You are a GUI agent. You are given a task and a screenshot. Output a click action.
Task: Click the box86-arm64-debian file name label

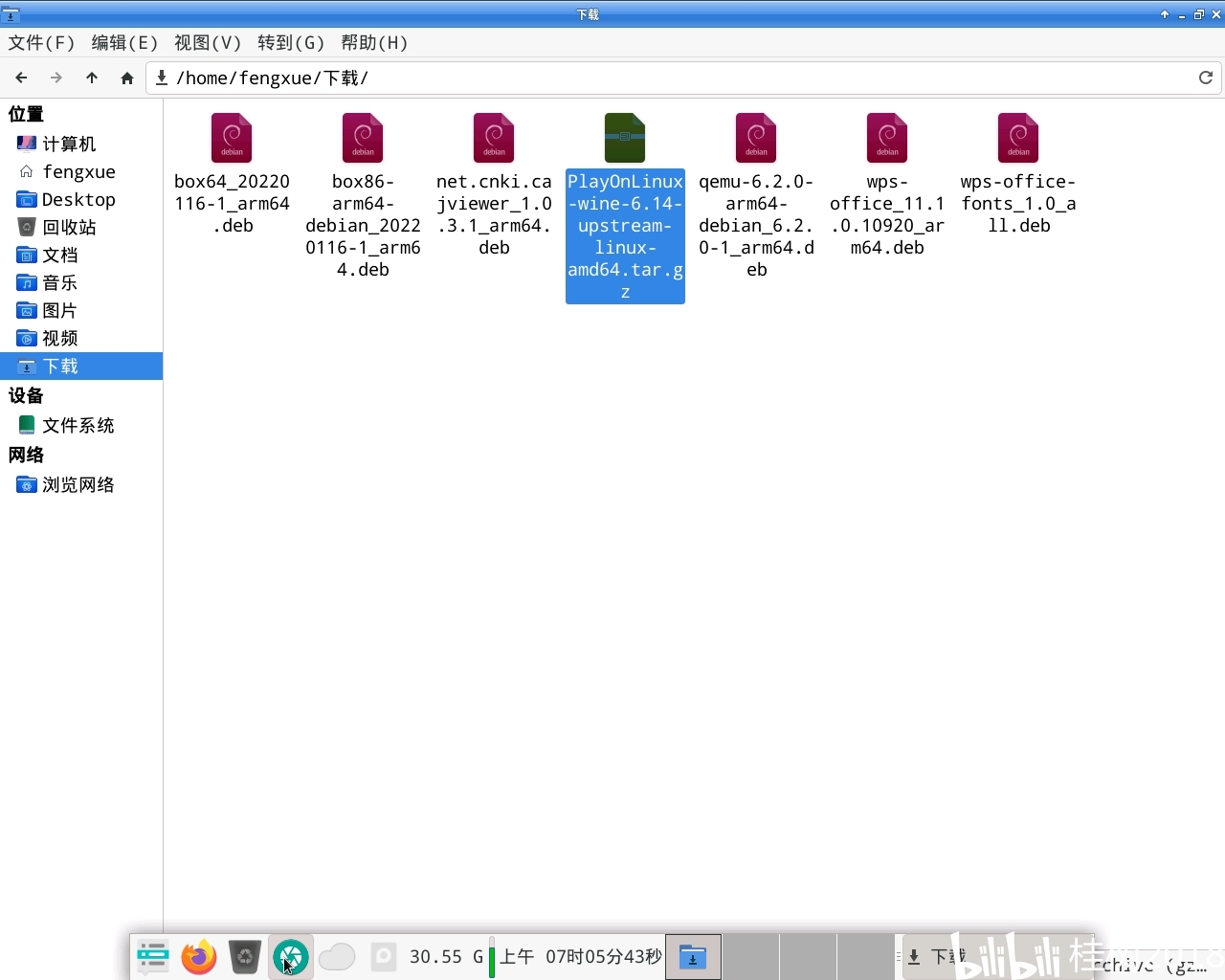tap(363, 225)
